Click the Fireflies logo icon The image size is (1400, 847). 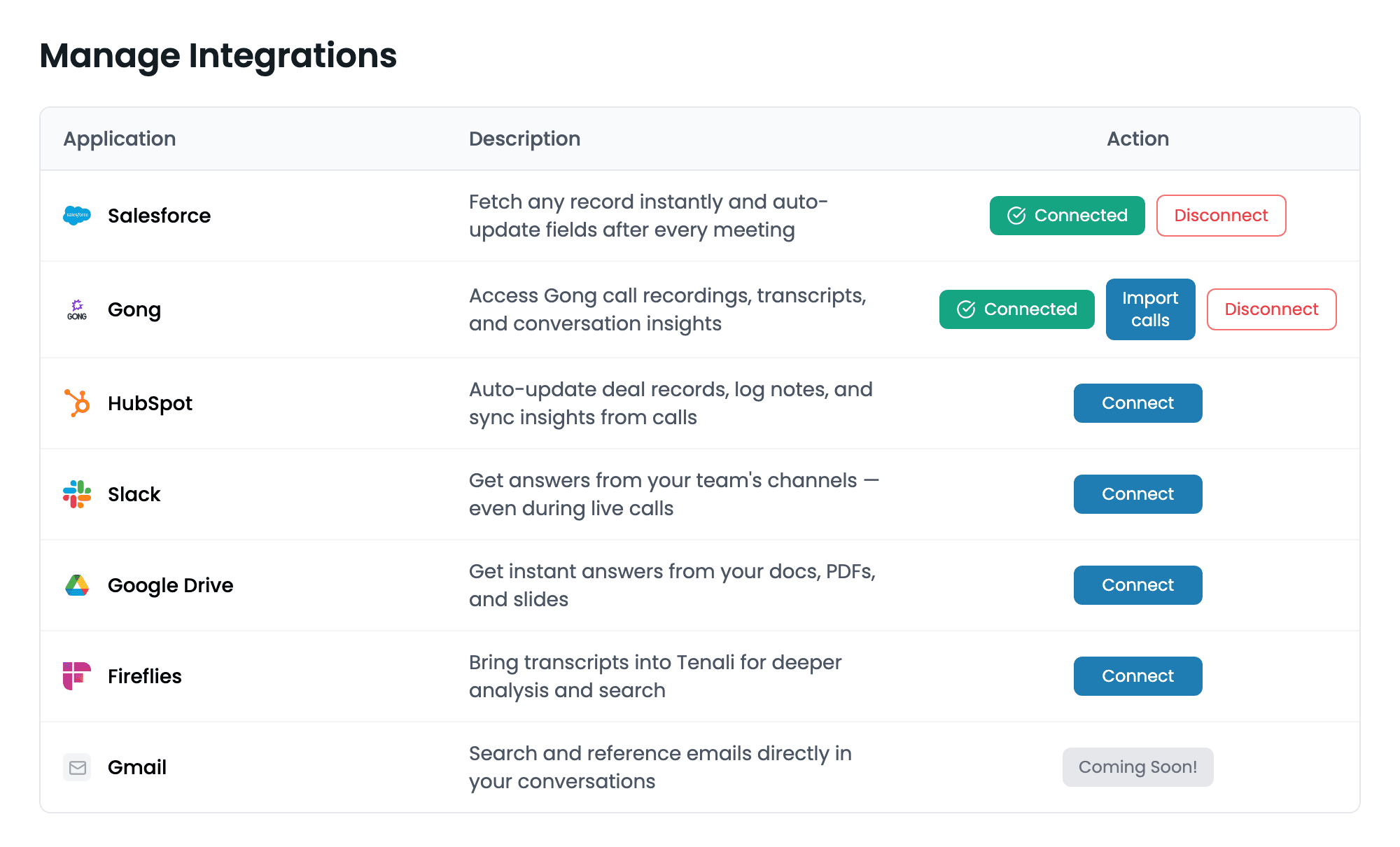[77, 676]
